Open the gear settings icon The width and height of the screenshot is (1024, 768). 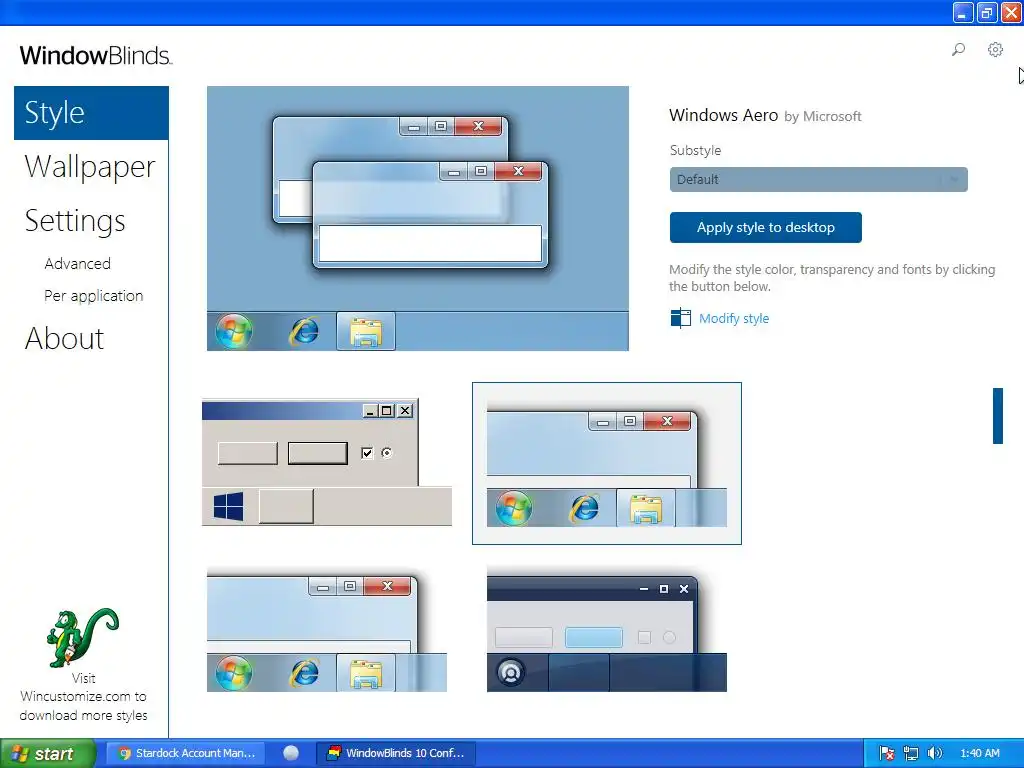[x=995, y=50]
